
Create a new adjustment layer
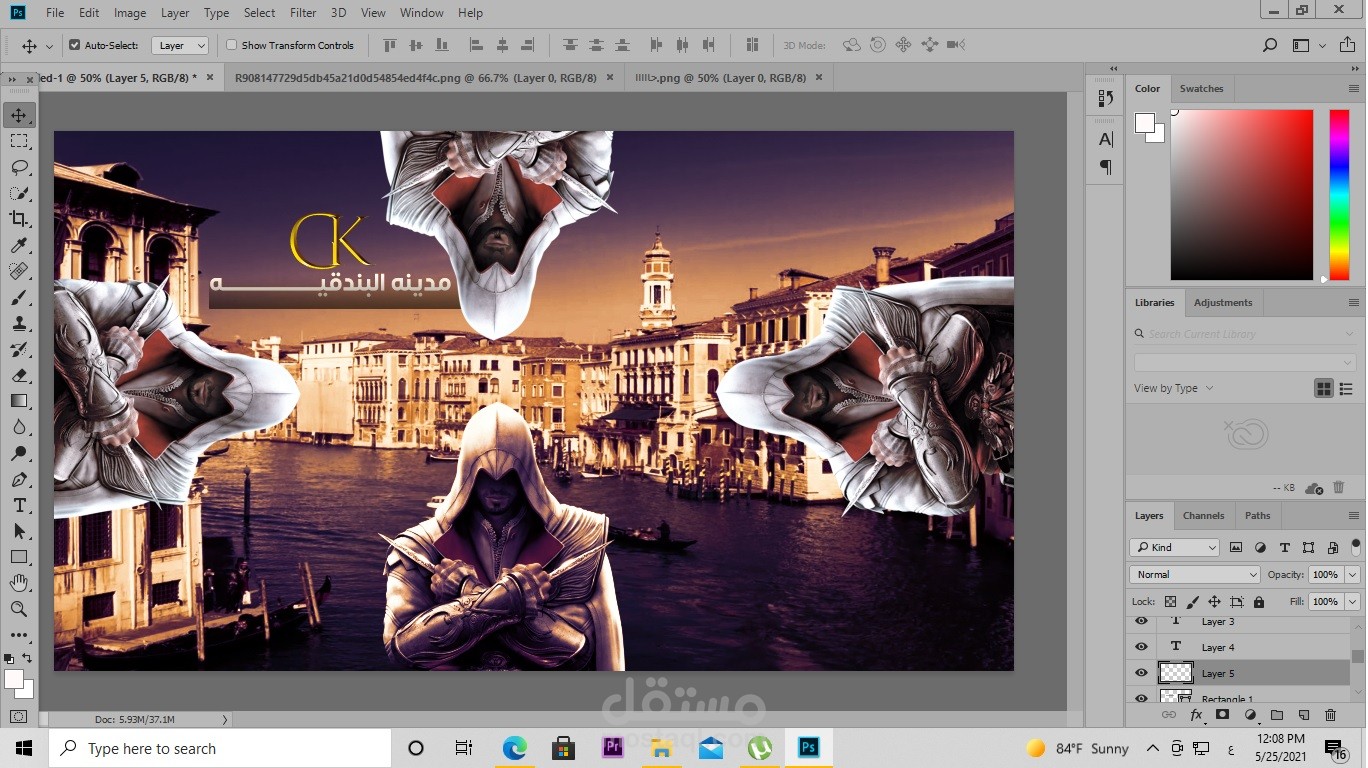(x=1250, y=715)
